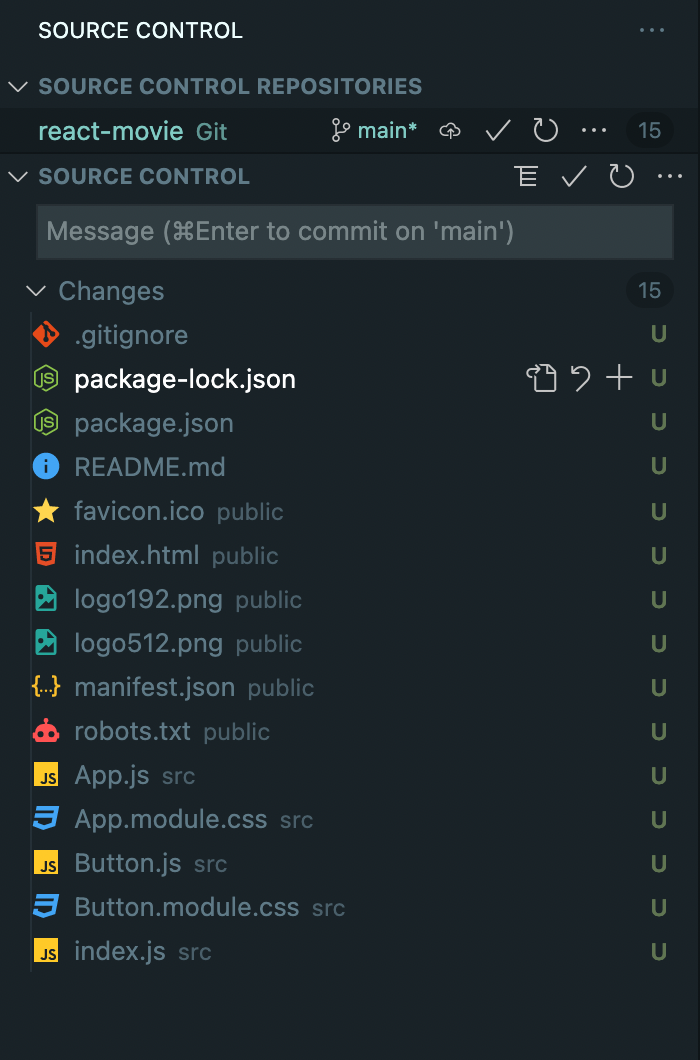This screenshot has height=1060, width=700.
Task: Click the commit message input field
Action: click(x=354, y=231)
